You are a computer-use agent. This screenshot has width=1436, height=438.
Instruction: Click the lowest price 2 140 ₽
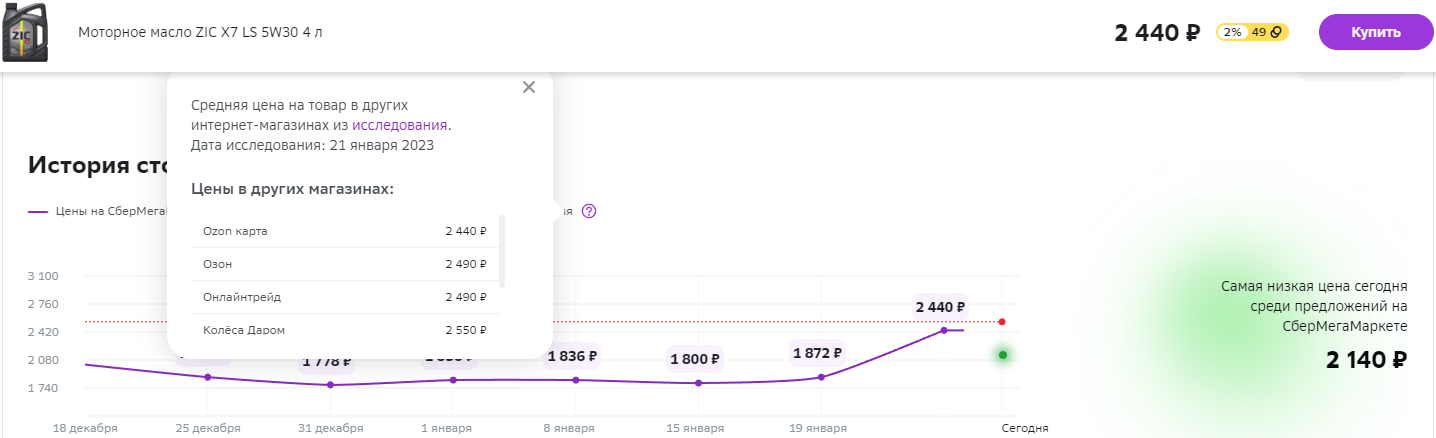click(1367, 361)
